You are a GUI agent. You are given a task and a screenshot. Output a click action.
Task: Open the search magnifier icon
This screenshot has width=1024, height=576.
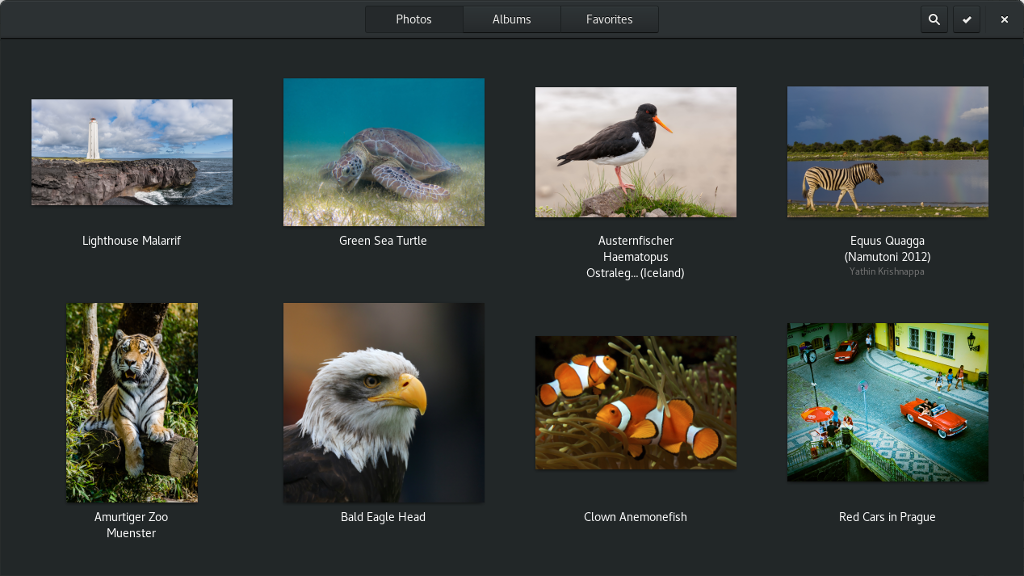pos(934,19)
